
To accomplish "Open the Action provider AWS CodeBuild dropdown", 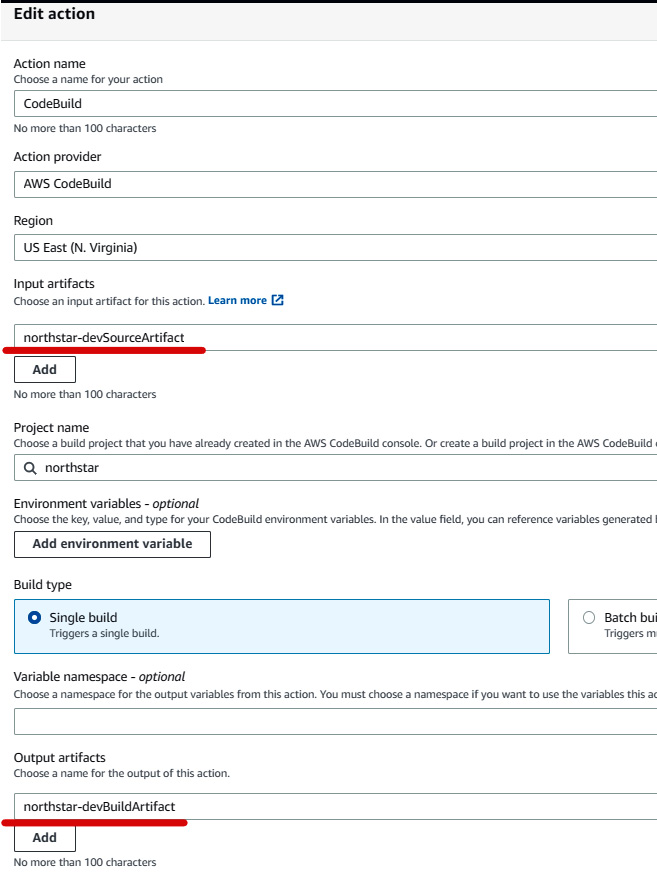I will 335,184.
